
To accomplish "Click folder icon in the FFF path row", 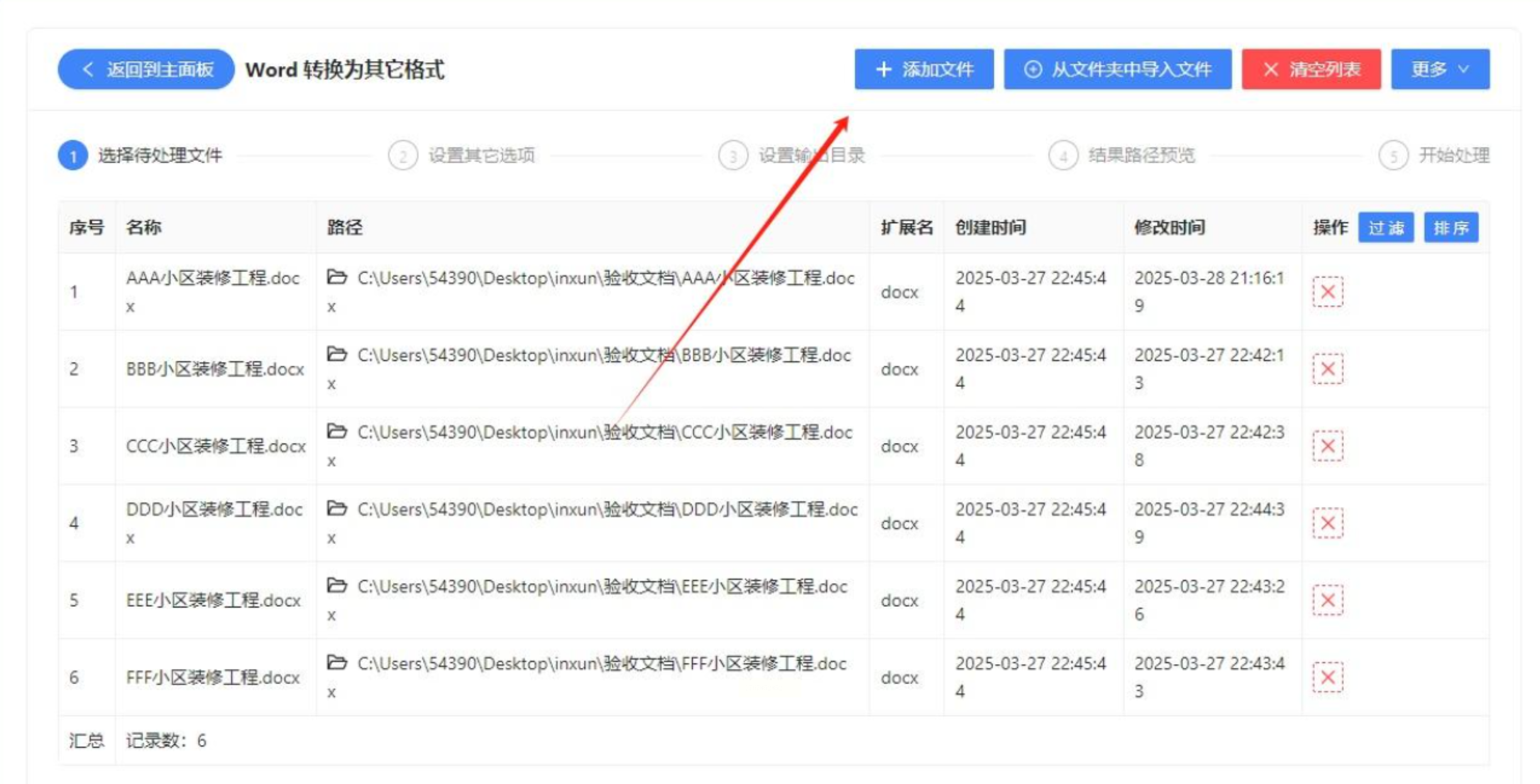I will pyautogui.click(x=337, y=663).
